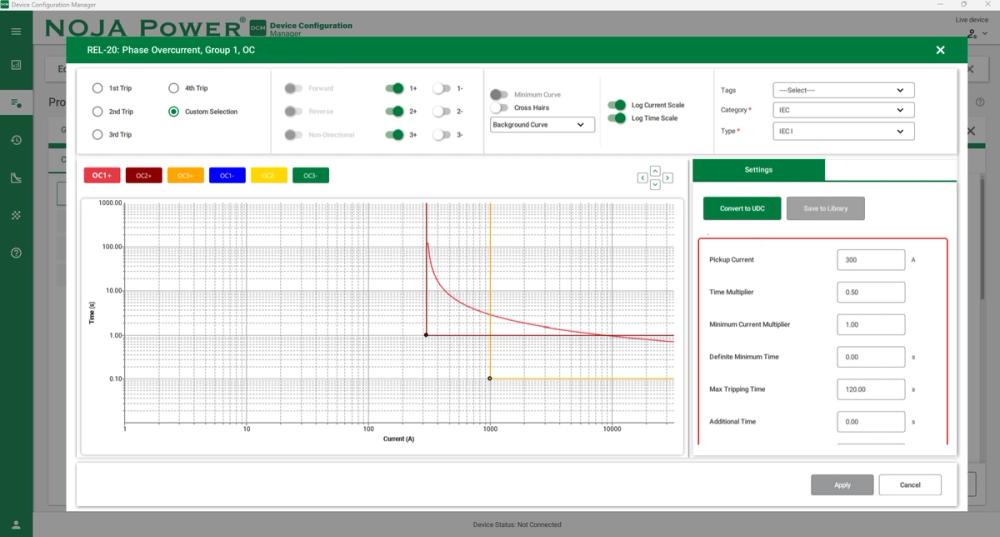The width and height of the screenshot is (1000, 537).
Task: Toggle the Forward direction switch
Action: (x=293, y=88)
